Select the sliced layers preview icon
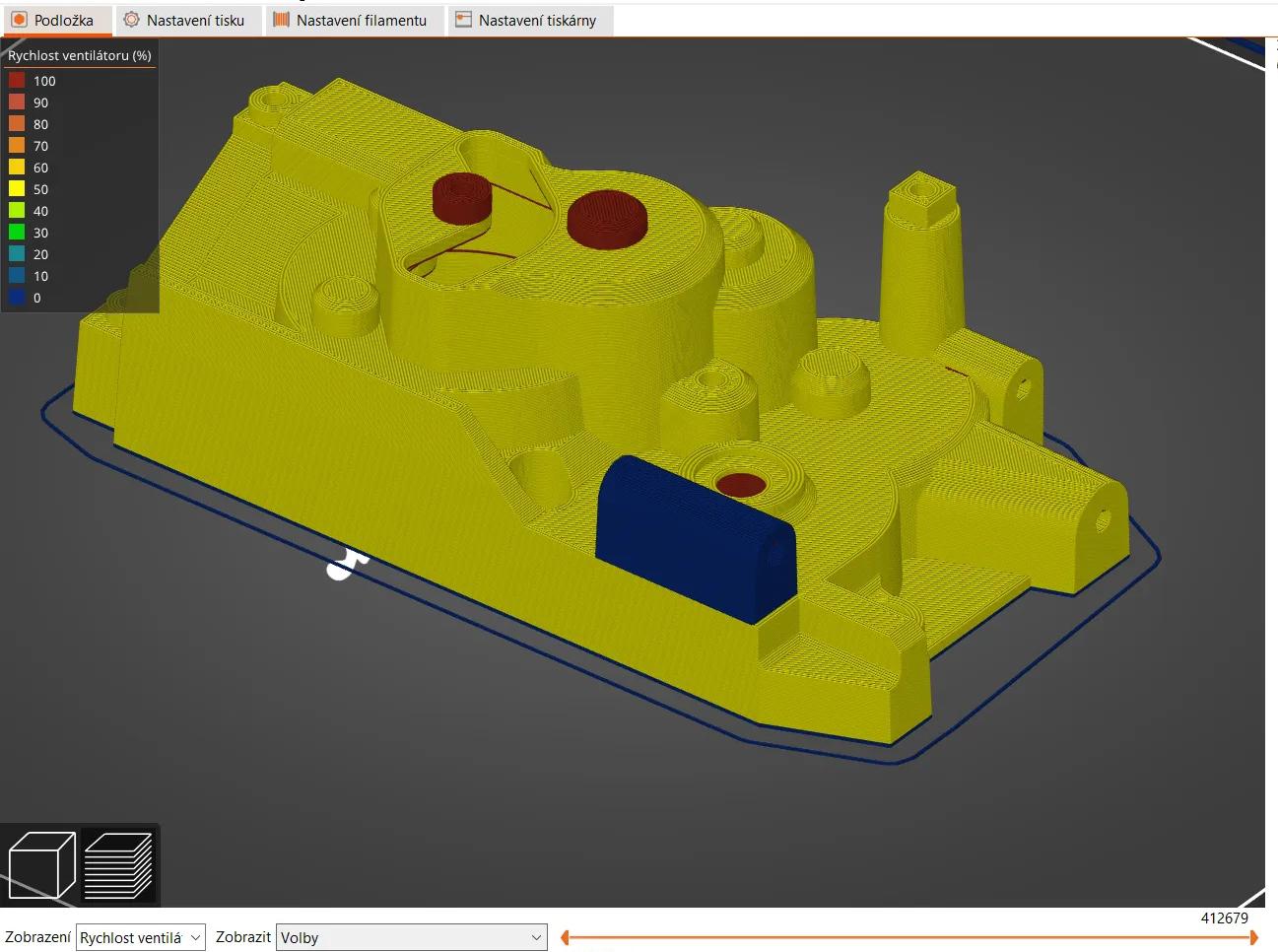 [118, 864]
